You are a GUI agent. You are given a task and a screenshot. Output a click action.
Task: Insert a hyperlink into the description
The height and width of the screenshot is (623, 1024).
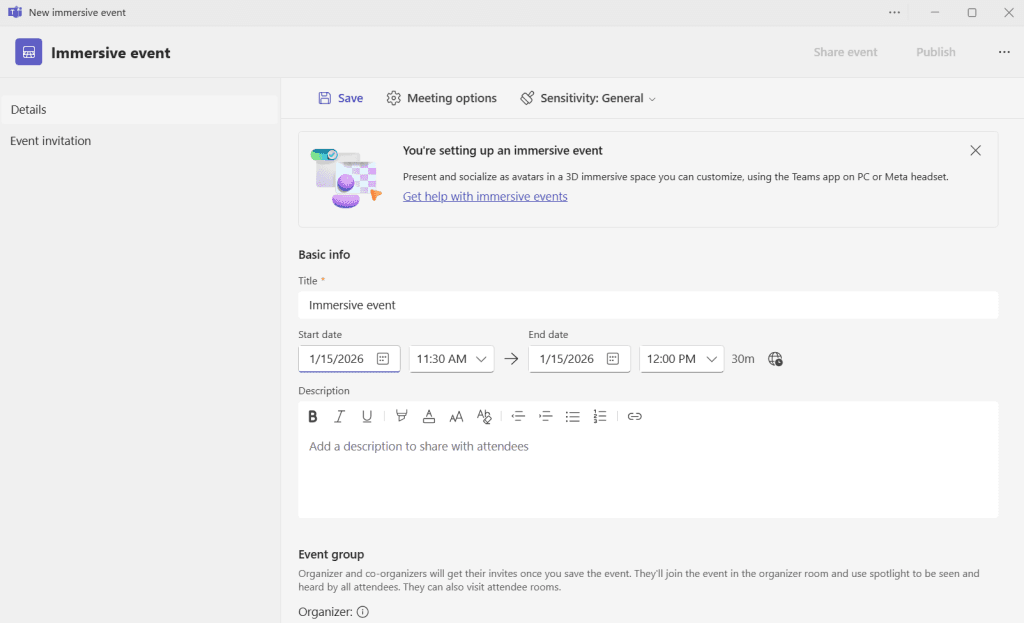[635, 417]
